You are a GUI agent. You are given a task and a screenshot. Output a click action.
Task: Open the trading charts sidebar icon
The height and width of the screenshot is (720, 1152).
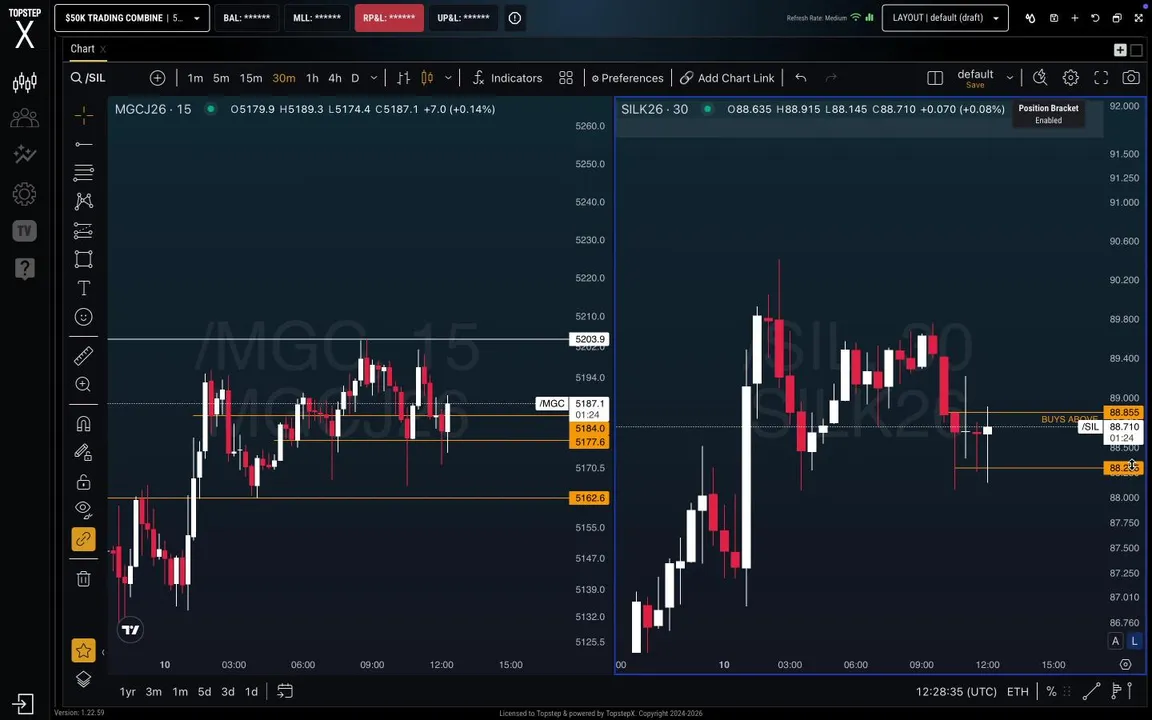point(24,82)
